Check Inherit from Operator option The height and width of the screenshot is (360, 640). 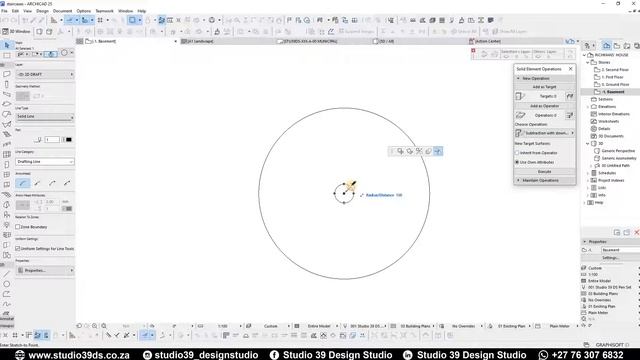coord(517,153)
